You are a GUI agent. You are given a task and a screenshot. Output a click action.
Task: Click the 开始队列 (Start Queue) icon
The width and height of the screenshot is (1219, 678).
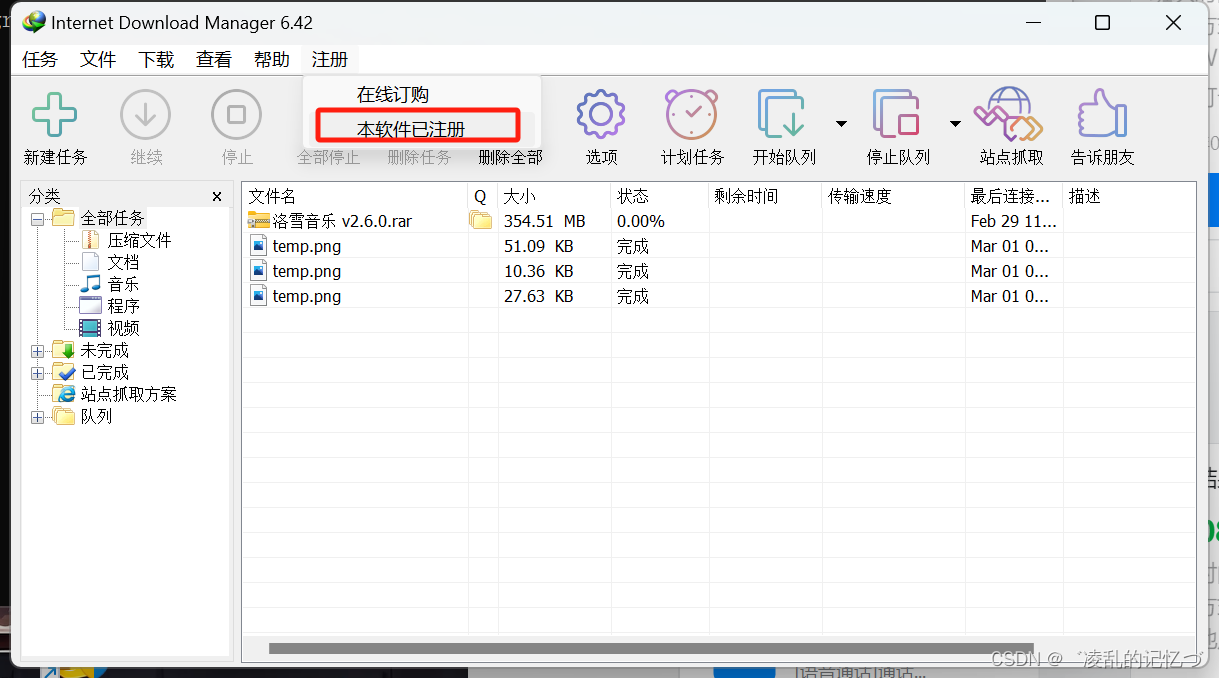[781, 118]
